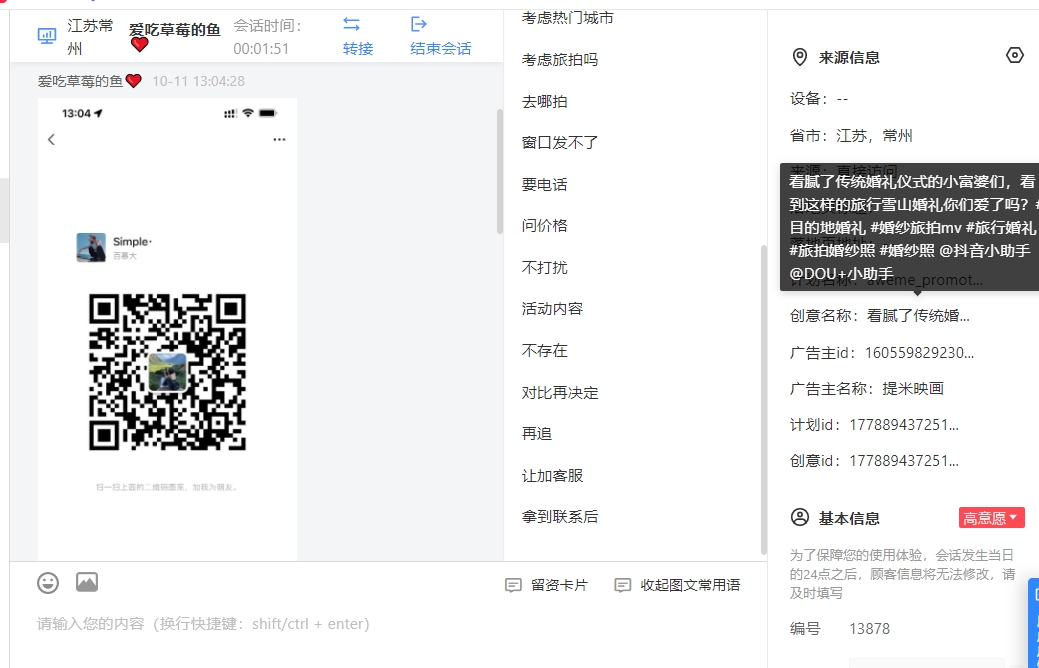Click the 编号 value 13878
Screen dimensions: 1039x668
869,628
